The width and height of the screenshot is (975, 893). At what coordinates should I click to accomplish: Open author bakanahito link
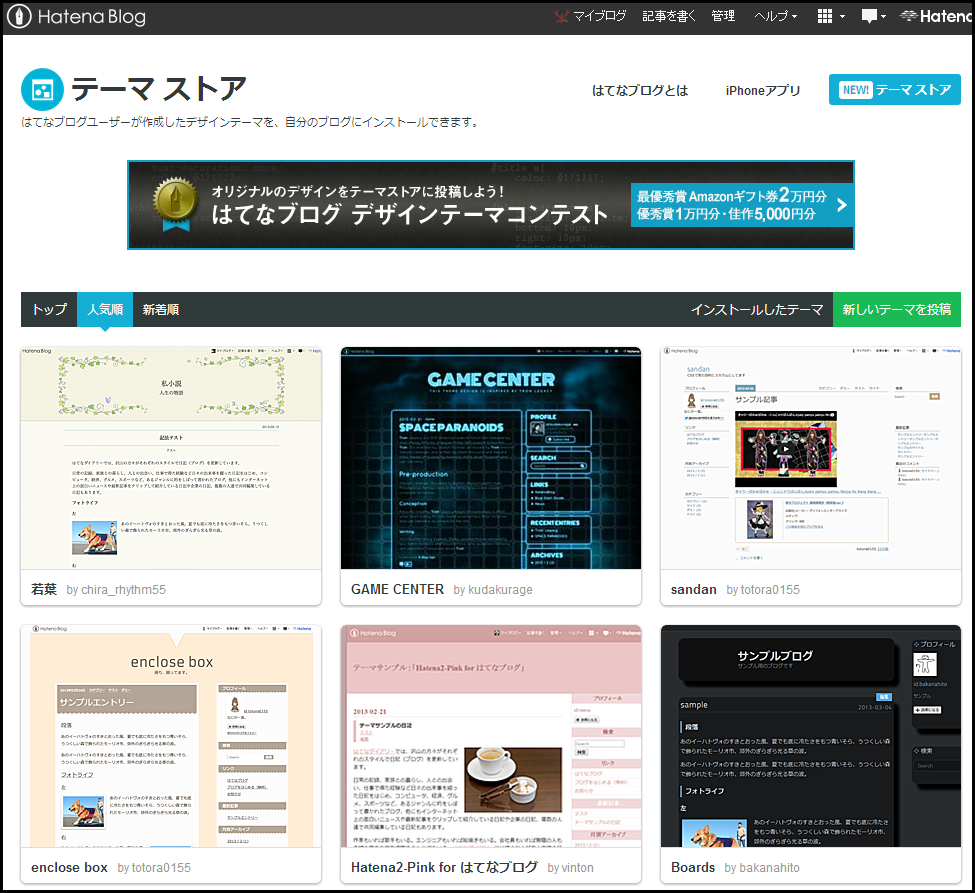pos(769,868)
